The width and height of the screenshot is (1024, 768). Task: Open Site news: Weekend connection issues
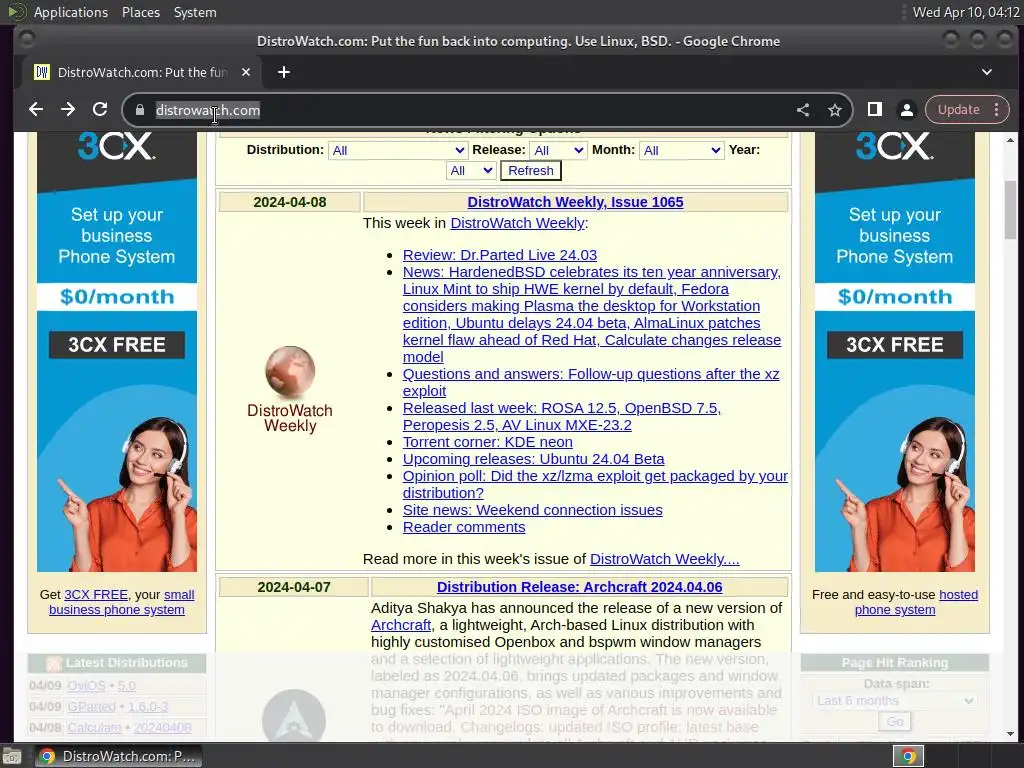pyautogui.click(x=532, y=510)
